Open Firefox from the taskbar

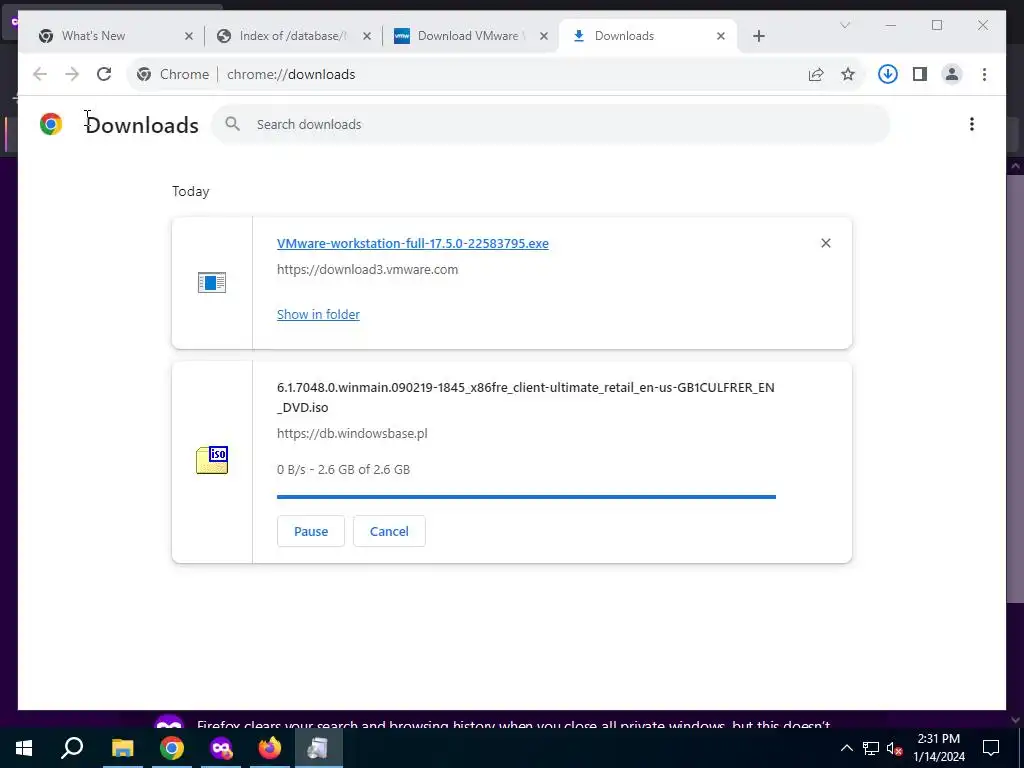pyautogui.click(x=270, y=747)
